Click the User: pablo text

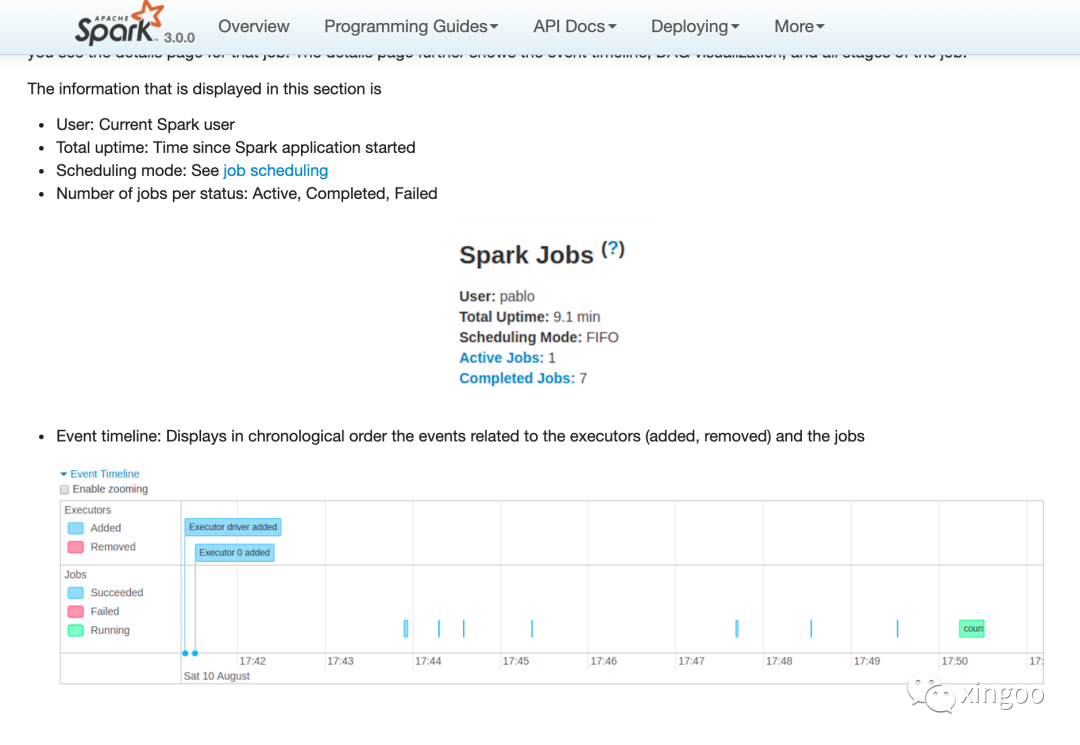tap(497, 296)
